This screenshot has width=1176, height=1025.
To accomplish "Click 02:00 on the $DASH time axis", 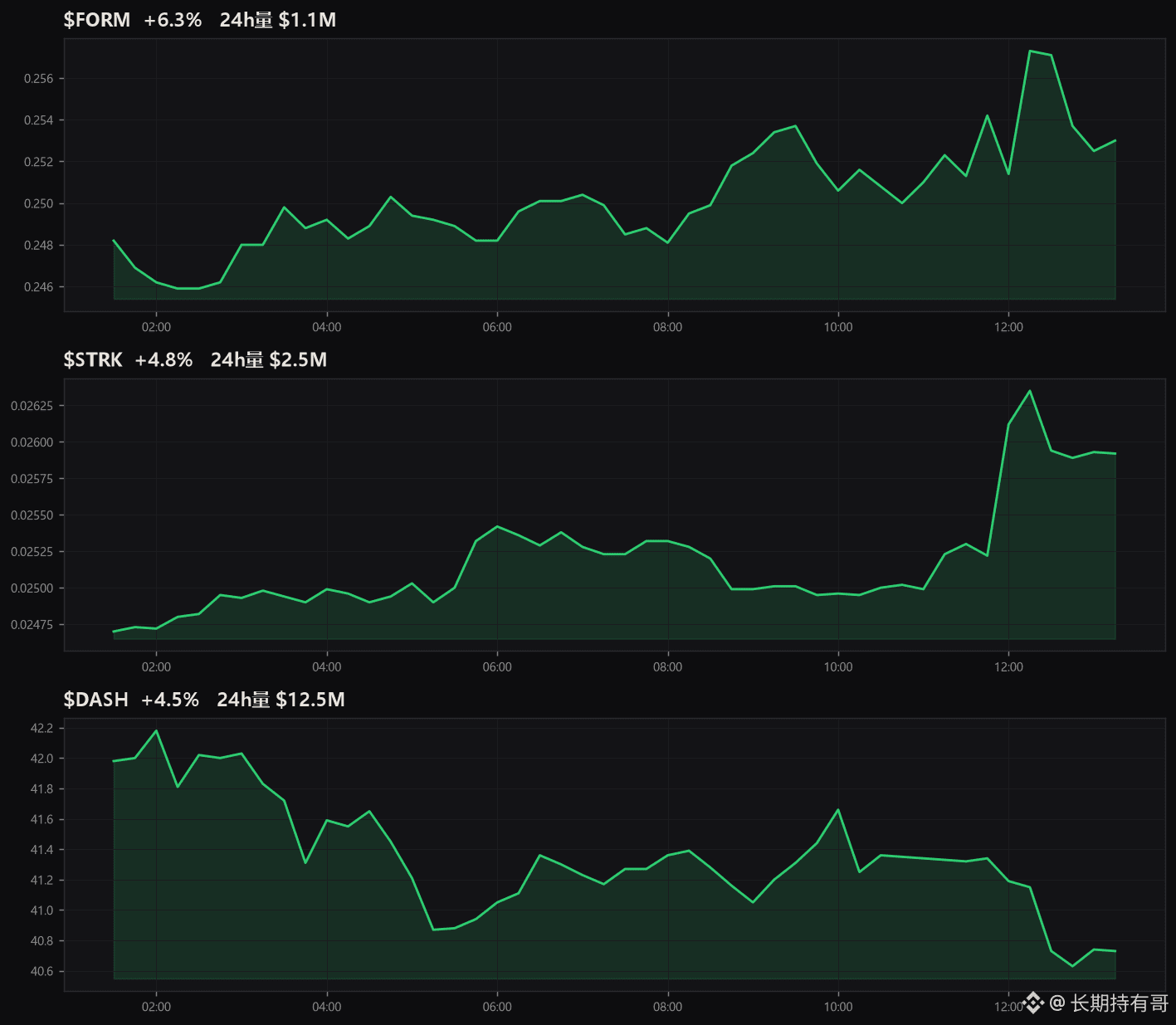I will click(x=156, y=1007).
